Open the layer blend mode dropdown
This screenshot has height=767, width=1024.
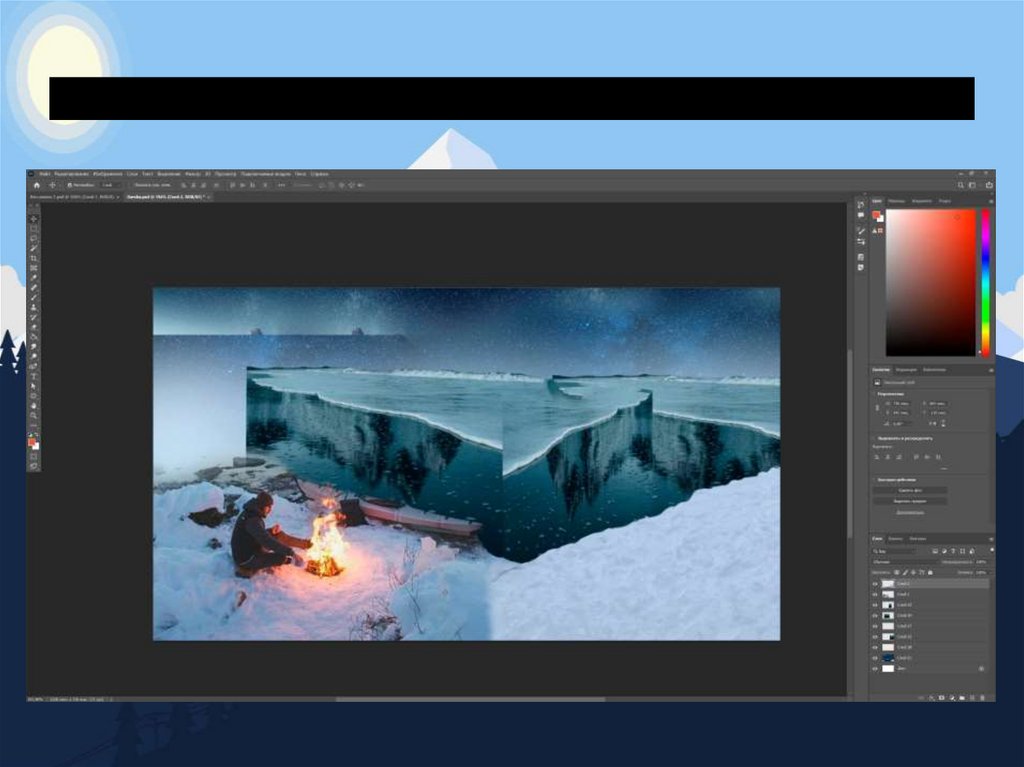[x=905, y=562]
